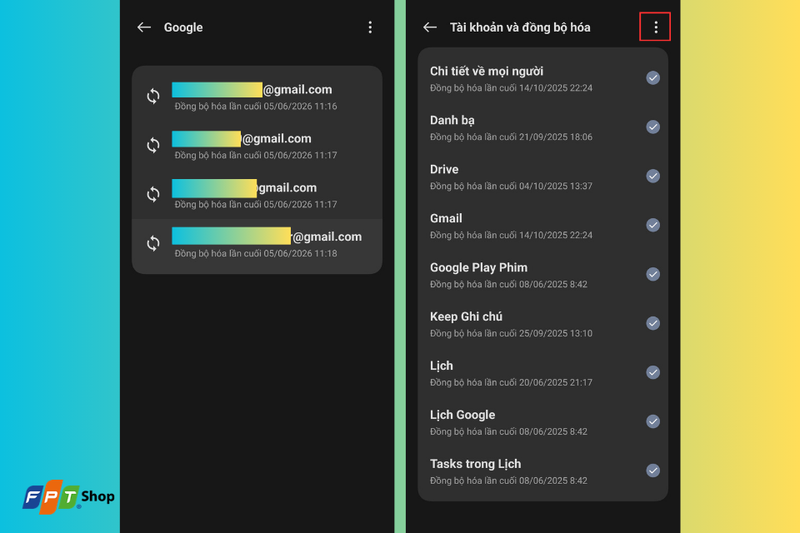Open the Gmail account synced at 11:16

tap(257, 96)
